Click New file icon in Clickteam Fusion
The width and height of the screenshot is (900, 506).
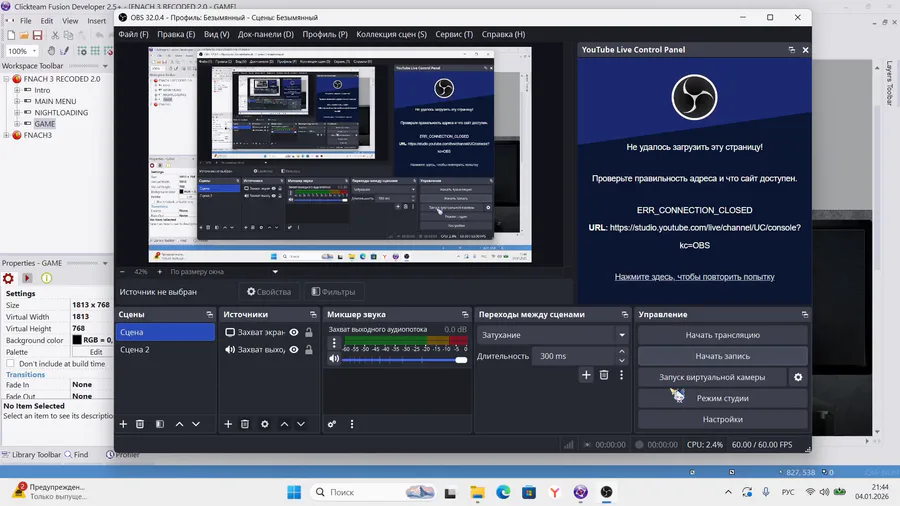[x=11, y=36]
